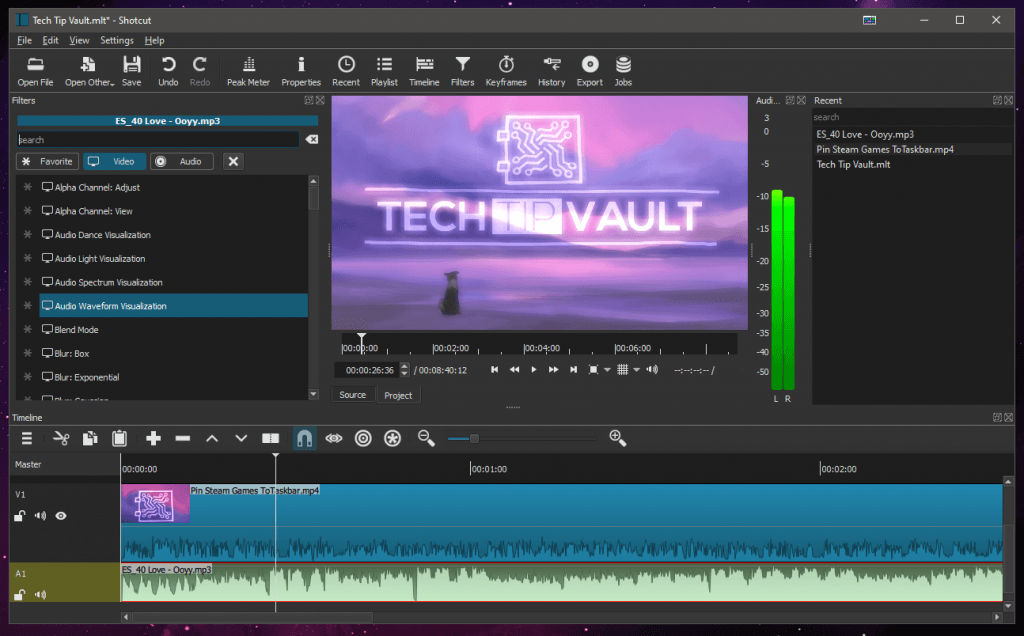
Task: Open the Settings menu
Action: [x=117, y=40]
